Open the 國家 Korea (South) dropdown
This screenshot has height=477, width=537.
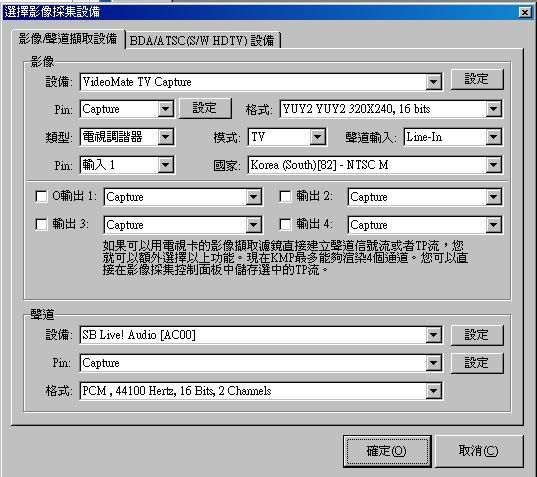point(375,165)
